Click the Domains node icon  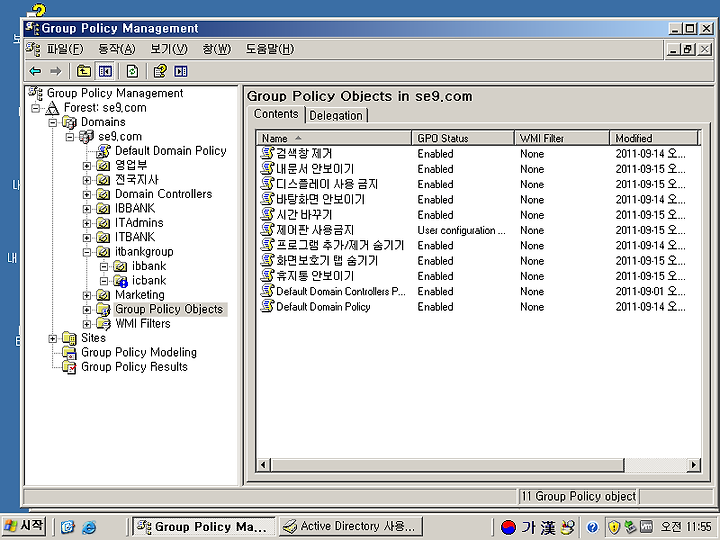[69, 122]
